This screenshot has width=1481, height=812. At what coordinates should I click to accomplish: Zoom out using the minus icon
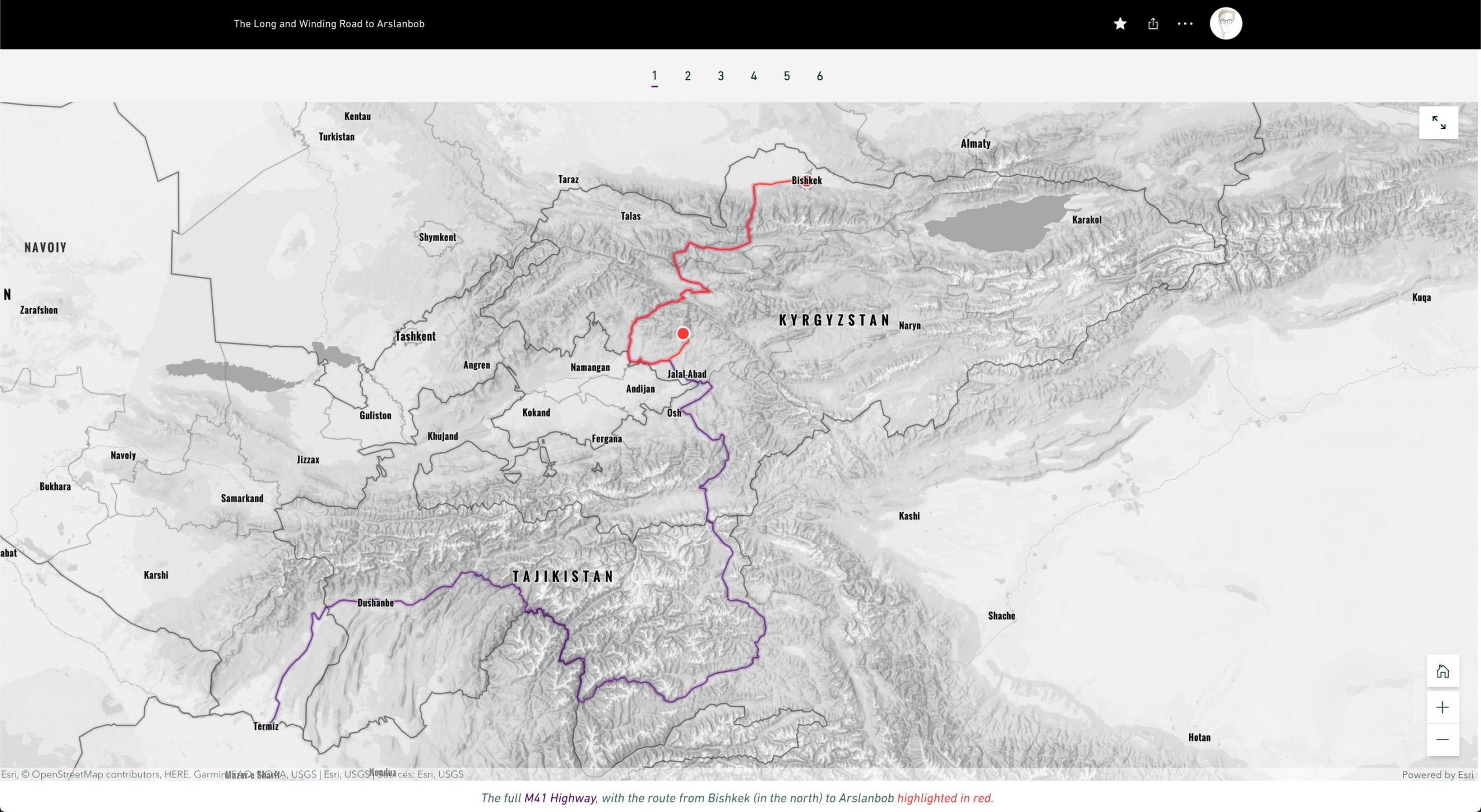1442,739
